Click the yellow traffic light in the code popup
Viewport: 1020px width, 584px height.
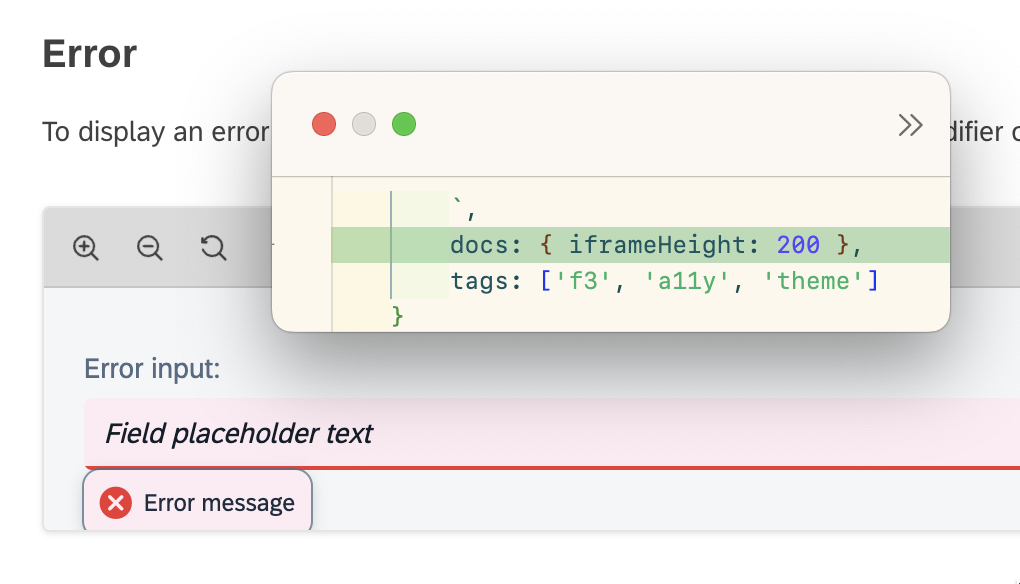pos(363,124)
